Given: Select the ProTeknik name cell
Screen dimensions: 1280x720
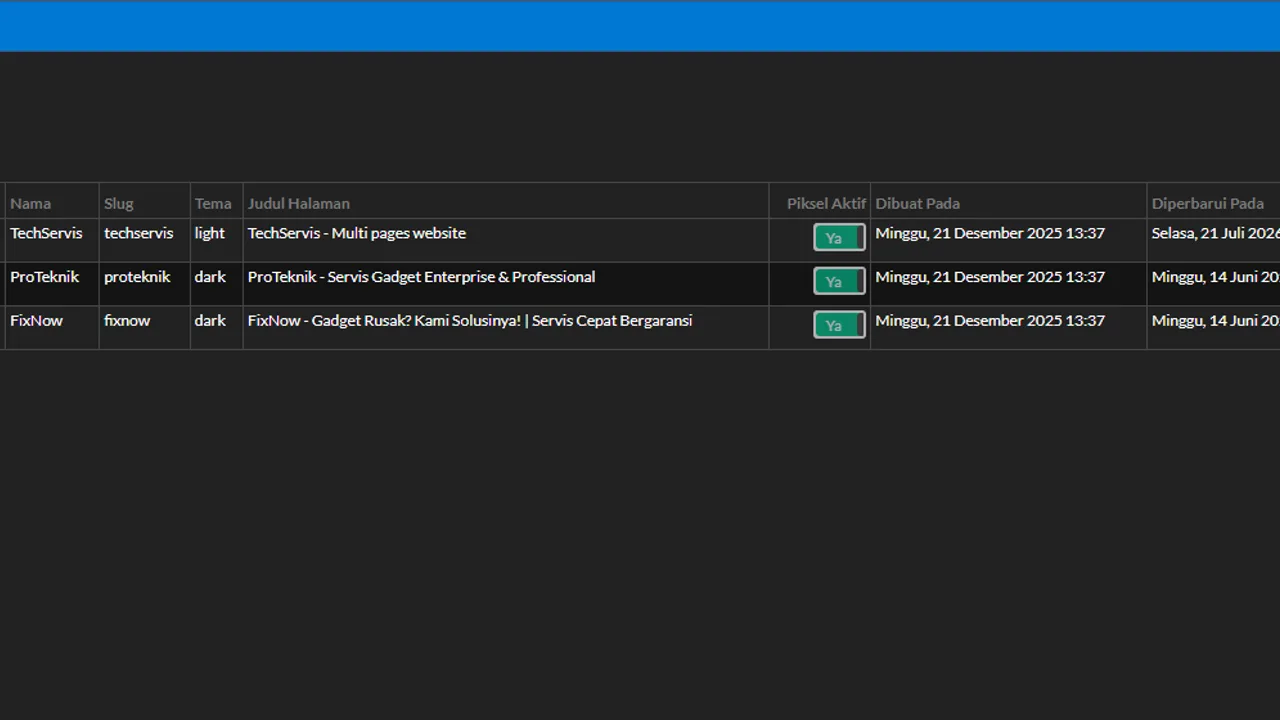Looking at the screenshot, I should 52,284.
